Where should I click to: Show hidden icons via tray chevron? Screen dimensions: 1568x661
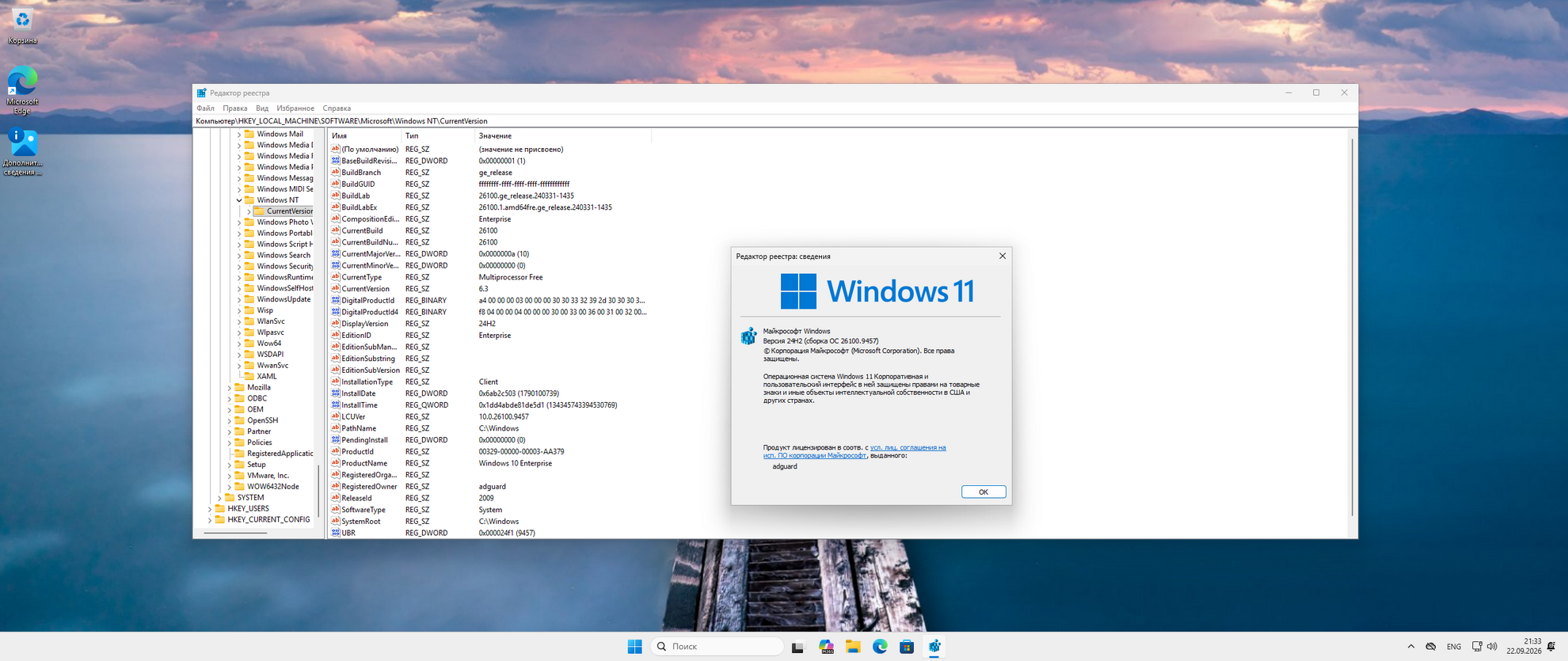(x=1410, y=647)
